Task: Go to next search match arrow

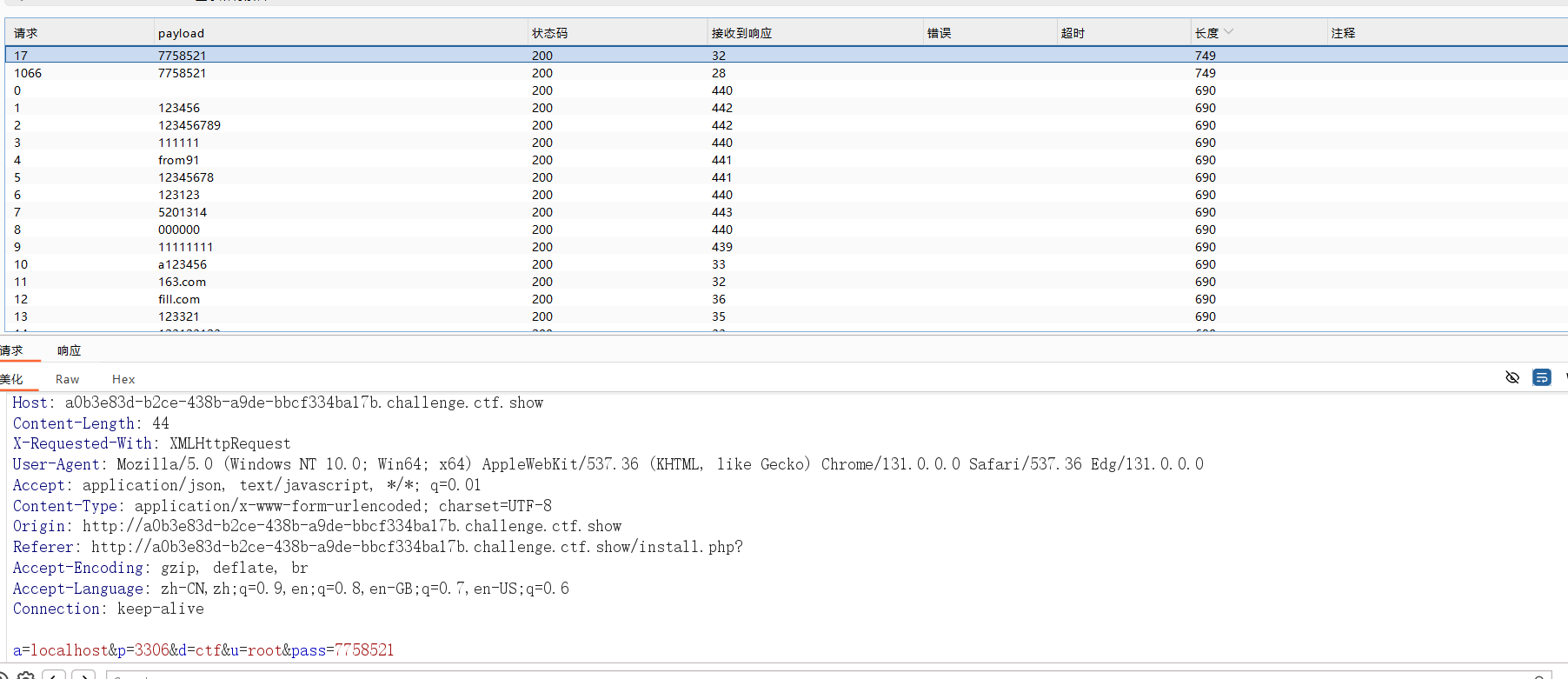Action: coord(83,676)
